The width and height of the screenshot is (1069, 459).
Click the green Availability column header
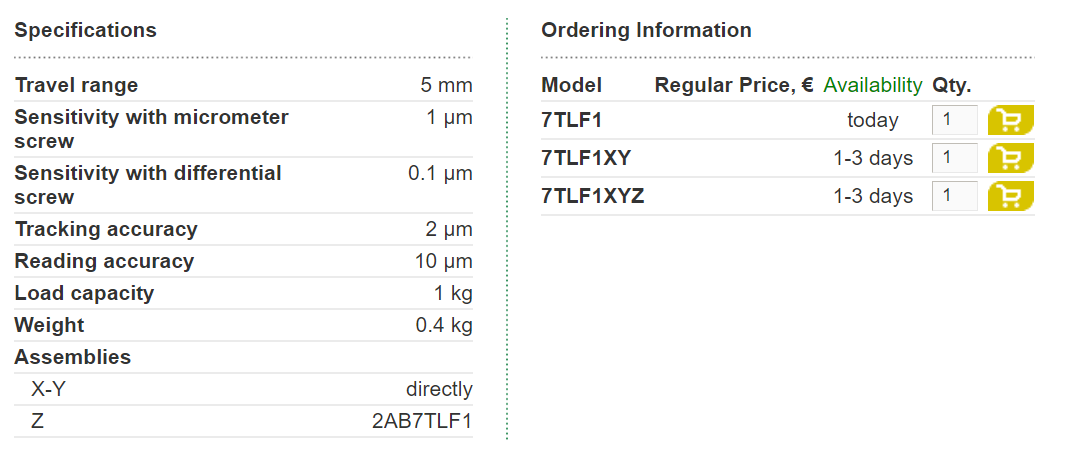(x=873, y=85)
